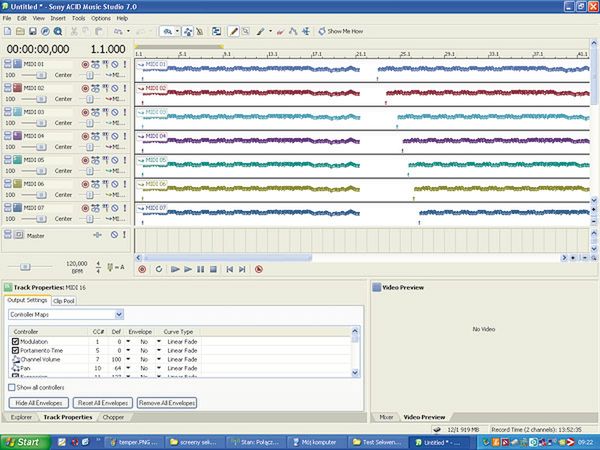600x450 pixels.
Task: Mute the MIDI 02 track
Action: click(113, 89)
